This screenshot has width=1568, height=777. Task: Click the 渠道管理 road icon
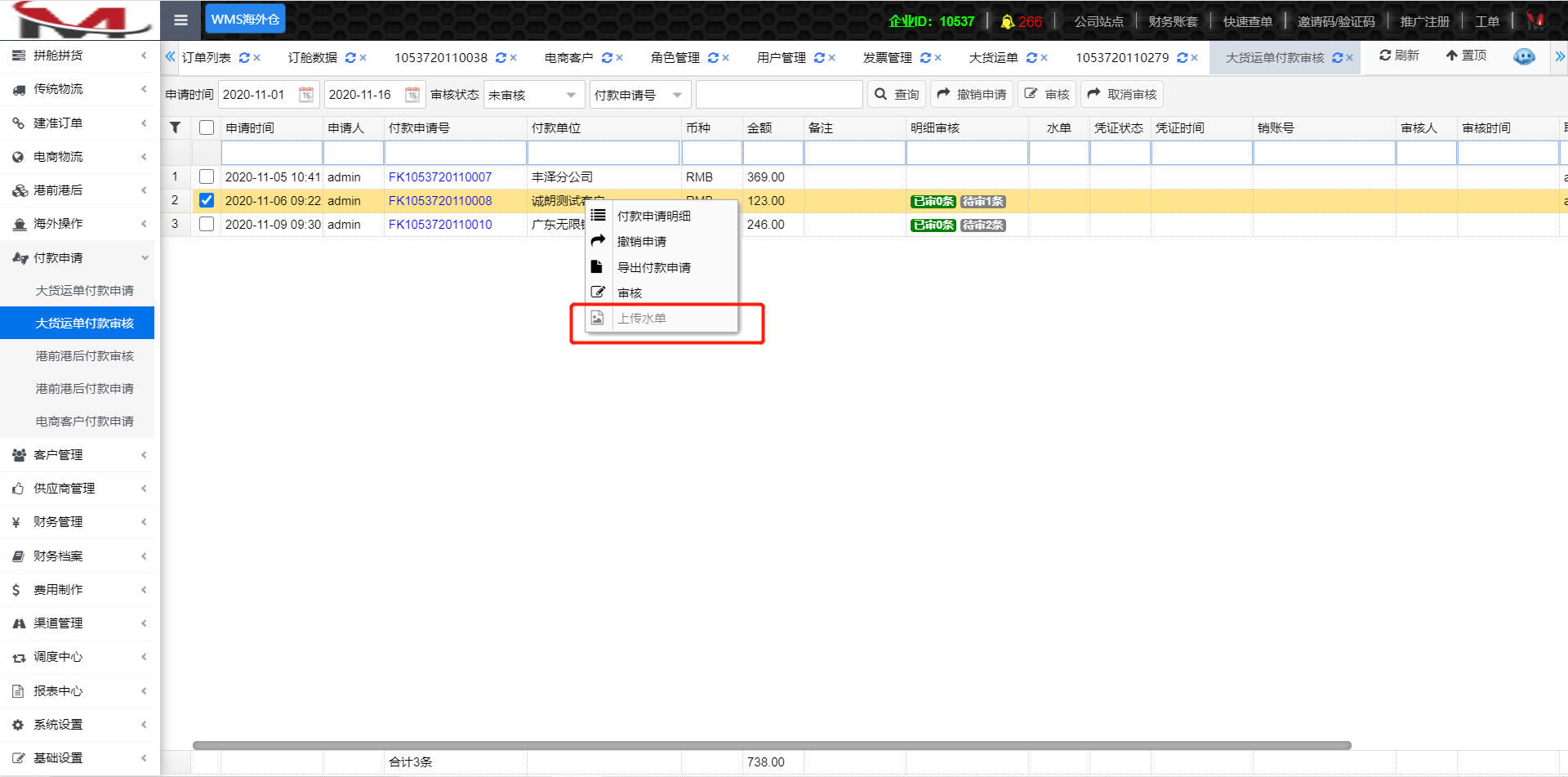coord(18,623)
